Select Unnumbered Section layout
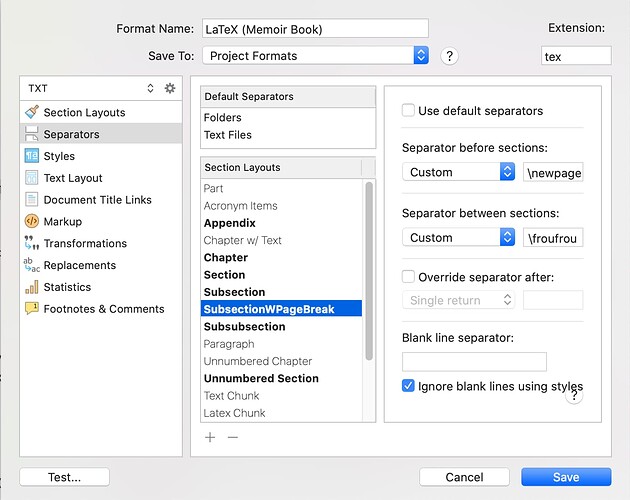This screenshot has width=630, height=500. click(281, 378)
